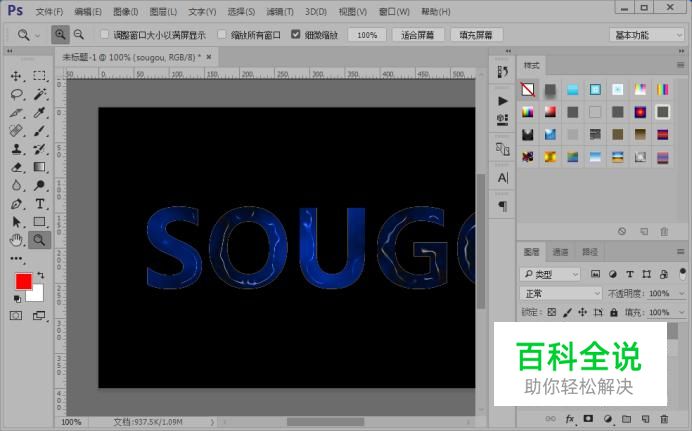The image size is (692, 431).
Task: Open the 3D(D) menu
Action: coord(316,12)
